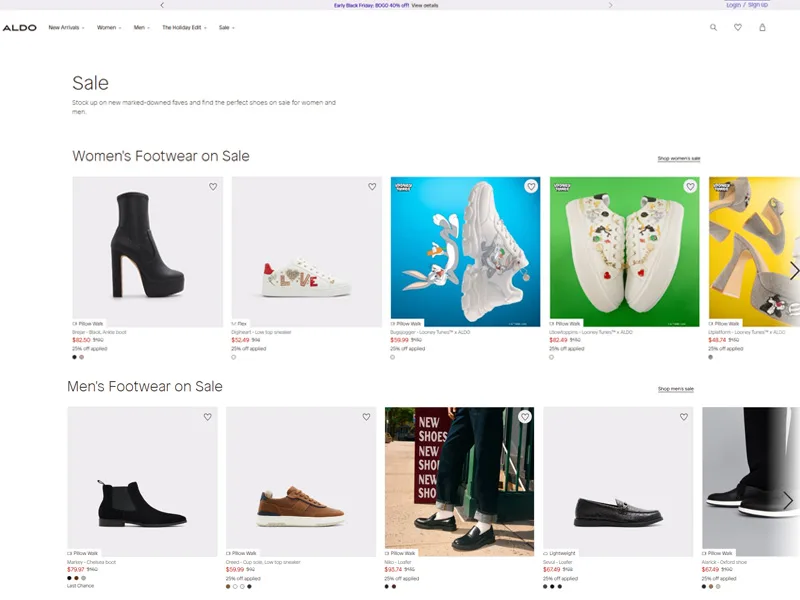Open Creed brown sneaker image
Screen dimensions: 800x600
pos(301,482)
